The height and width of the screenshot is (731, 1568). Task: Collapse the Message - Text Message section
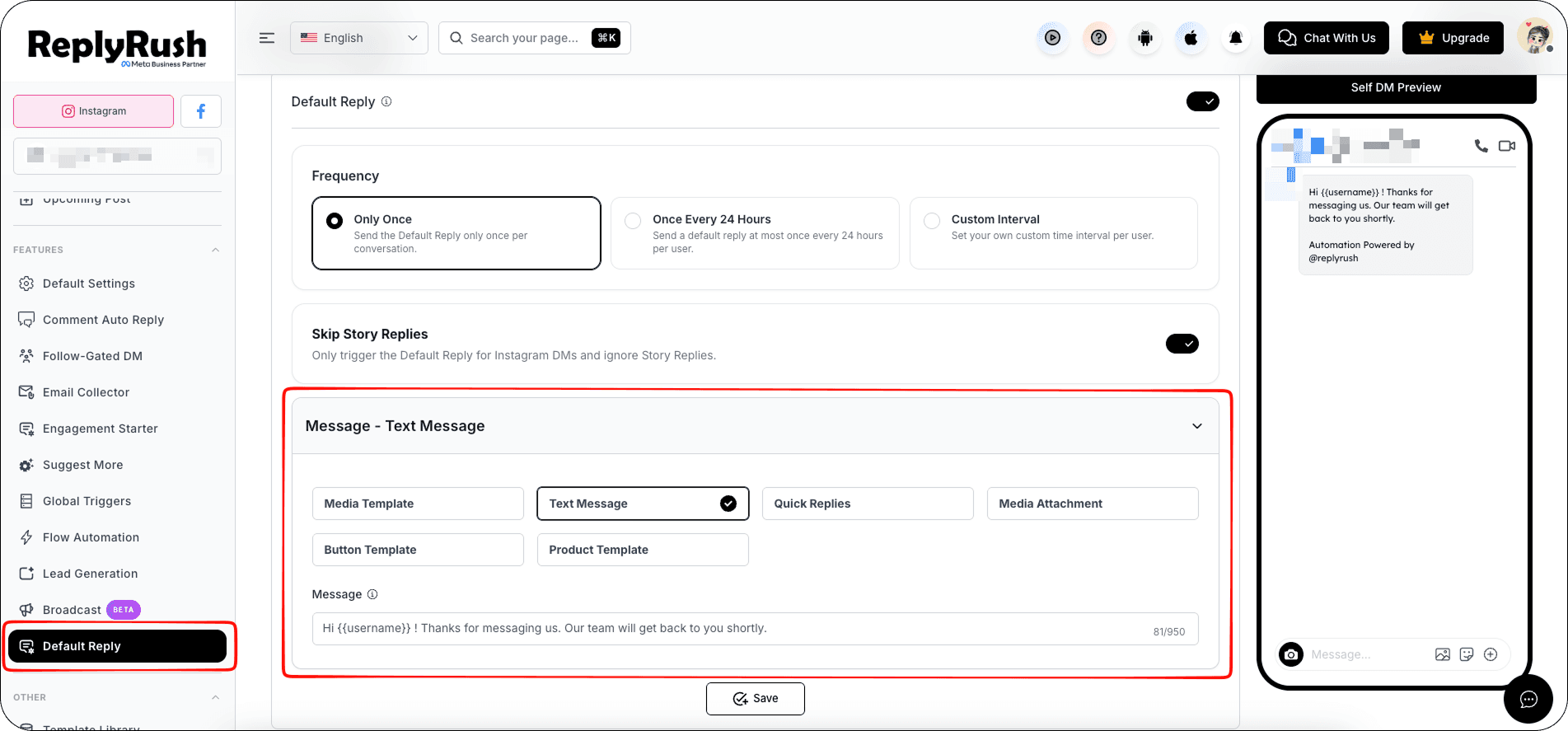1197,426
